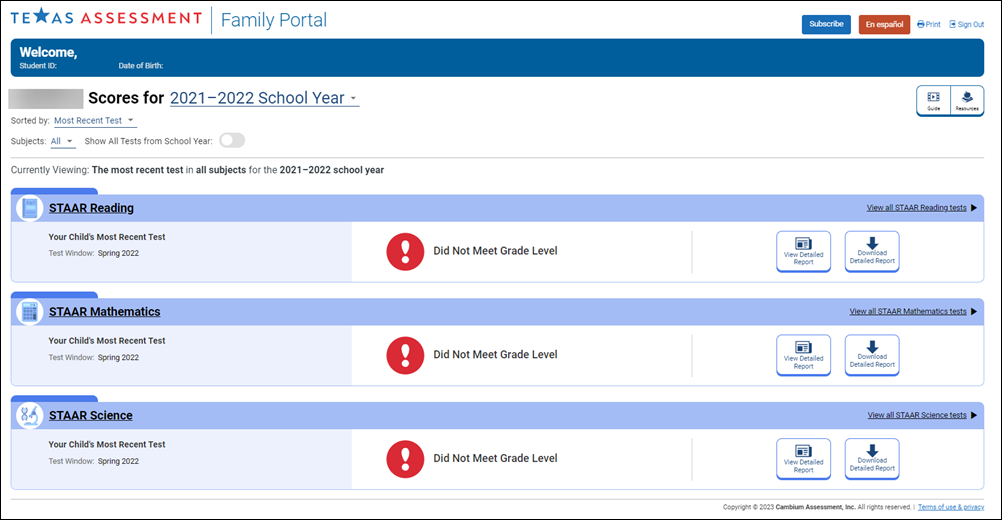Open the 2021–2022 School Year dropdown

point(264,98)
